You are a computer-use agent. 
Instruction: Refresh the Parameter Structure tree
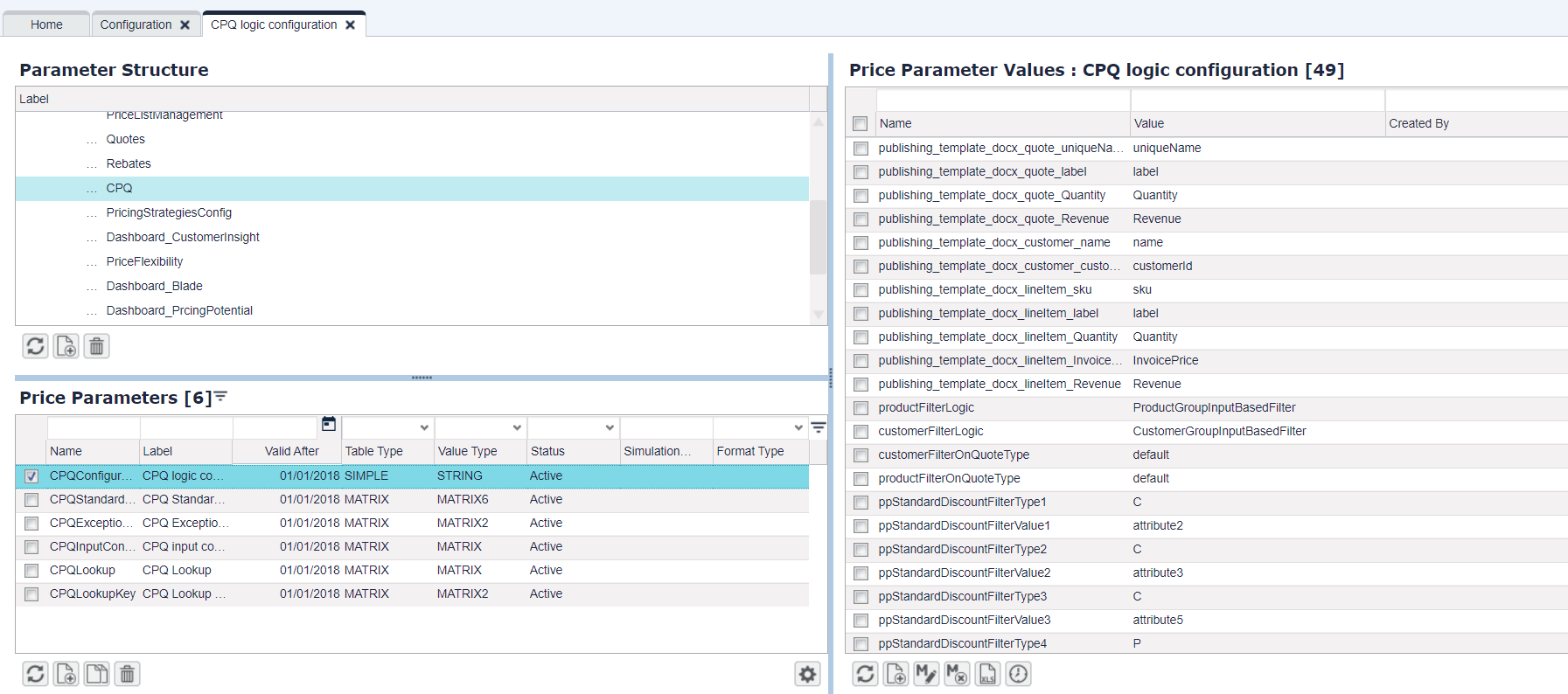[x=35, y=346]
